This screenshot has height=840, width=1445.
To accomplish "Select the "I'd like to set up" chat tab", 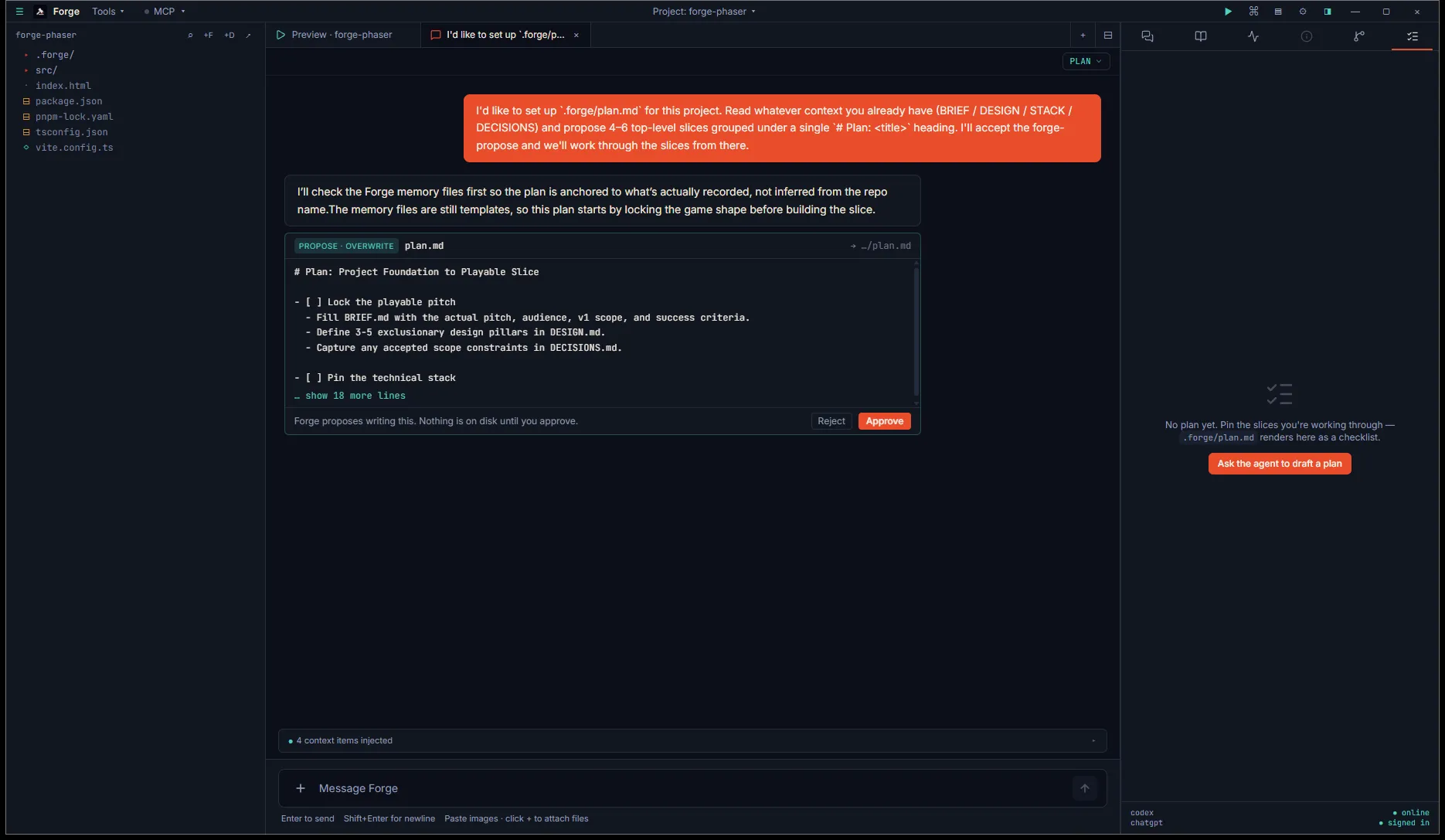I will click(x=505, y=35).
